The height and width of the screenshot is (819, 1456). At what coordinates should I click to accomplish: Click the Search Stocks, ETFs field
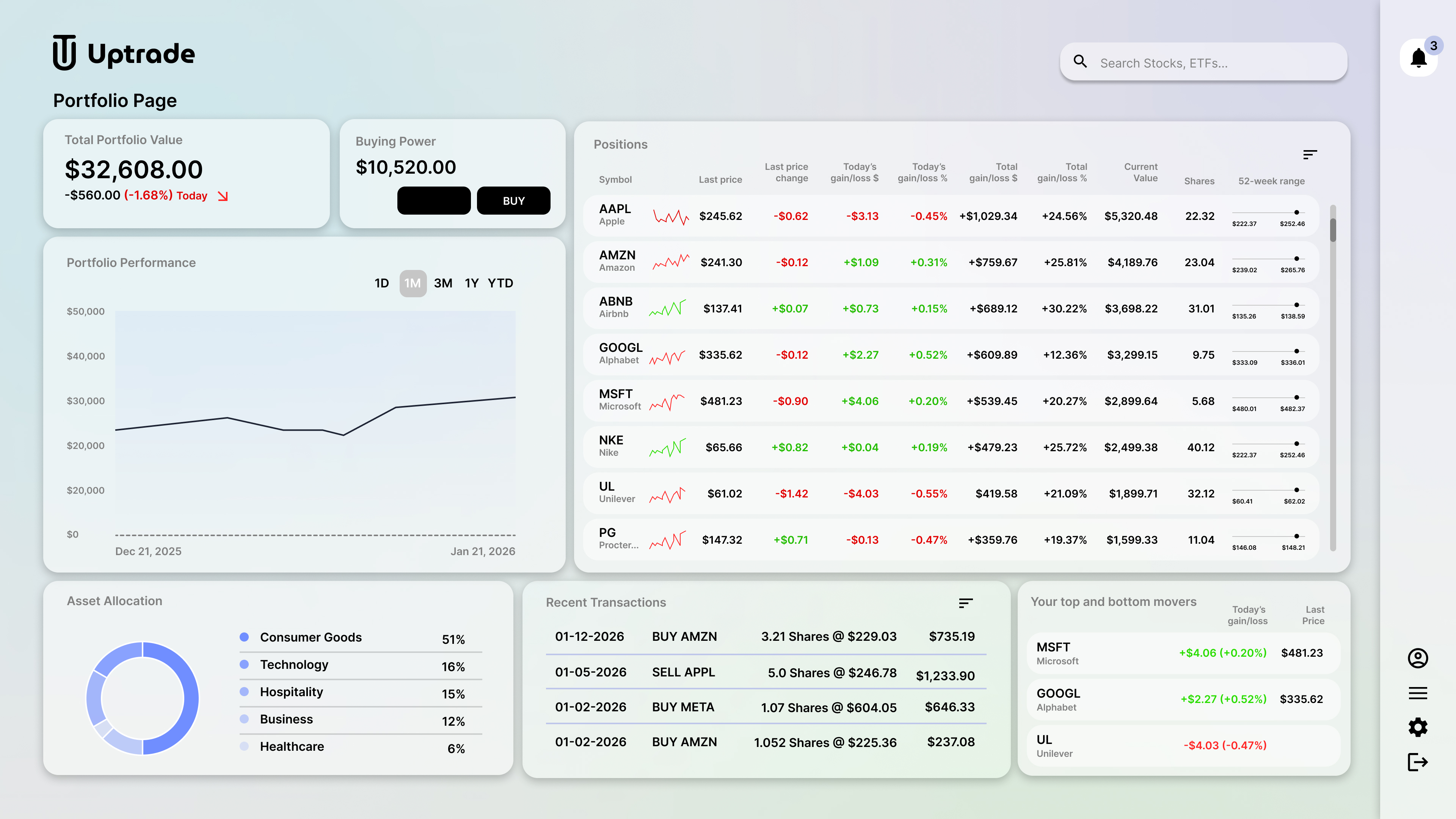click(1203, 61)
